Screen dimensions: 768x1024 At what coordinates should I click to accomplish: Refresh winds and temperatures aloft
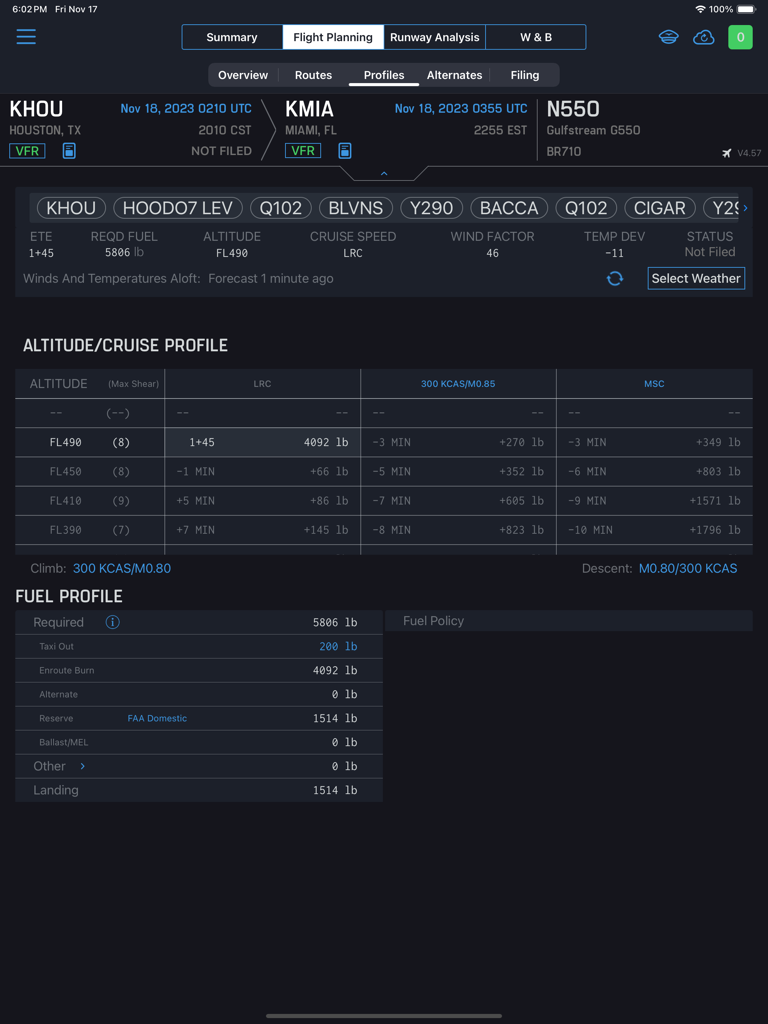coord(615,279)
